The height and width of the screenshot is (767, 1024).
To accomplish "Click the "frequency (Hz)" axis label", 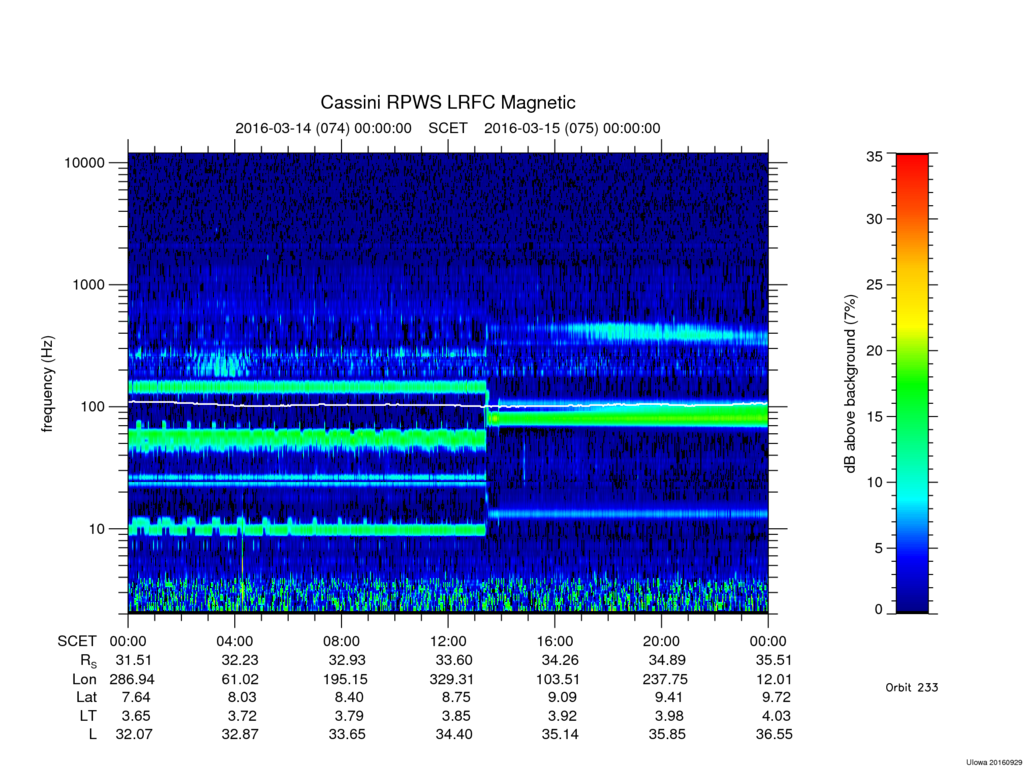I will pyautogui.click(x=47, y=384).
